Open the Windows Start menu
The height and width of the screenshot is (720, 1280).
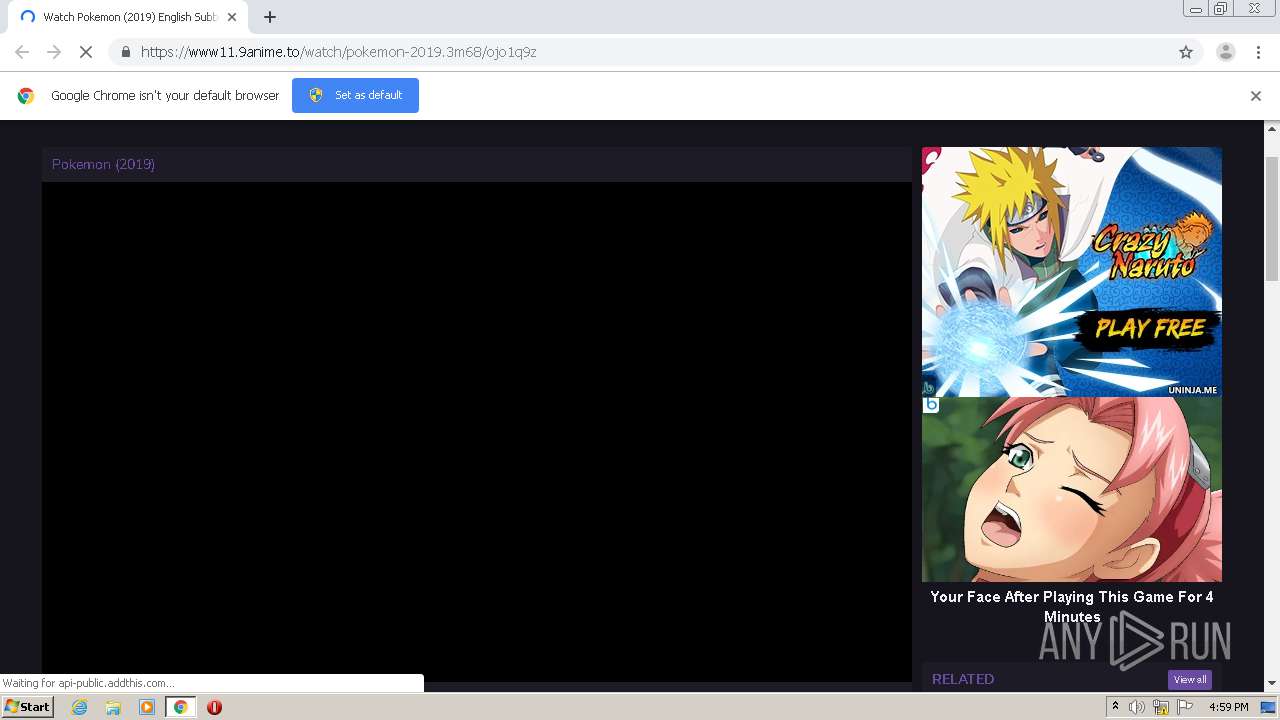(x=27, y=707)
